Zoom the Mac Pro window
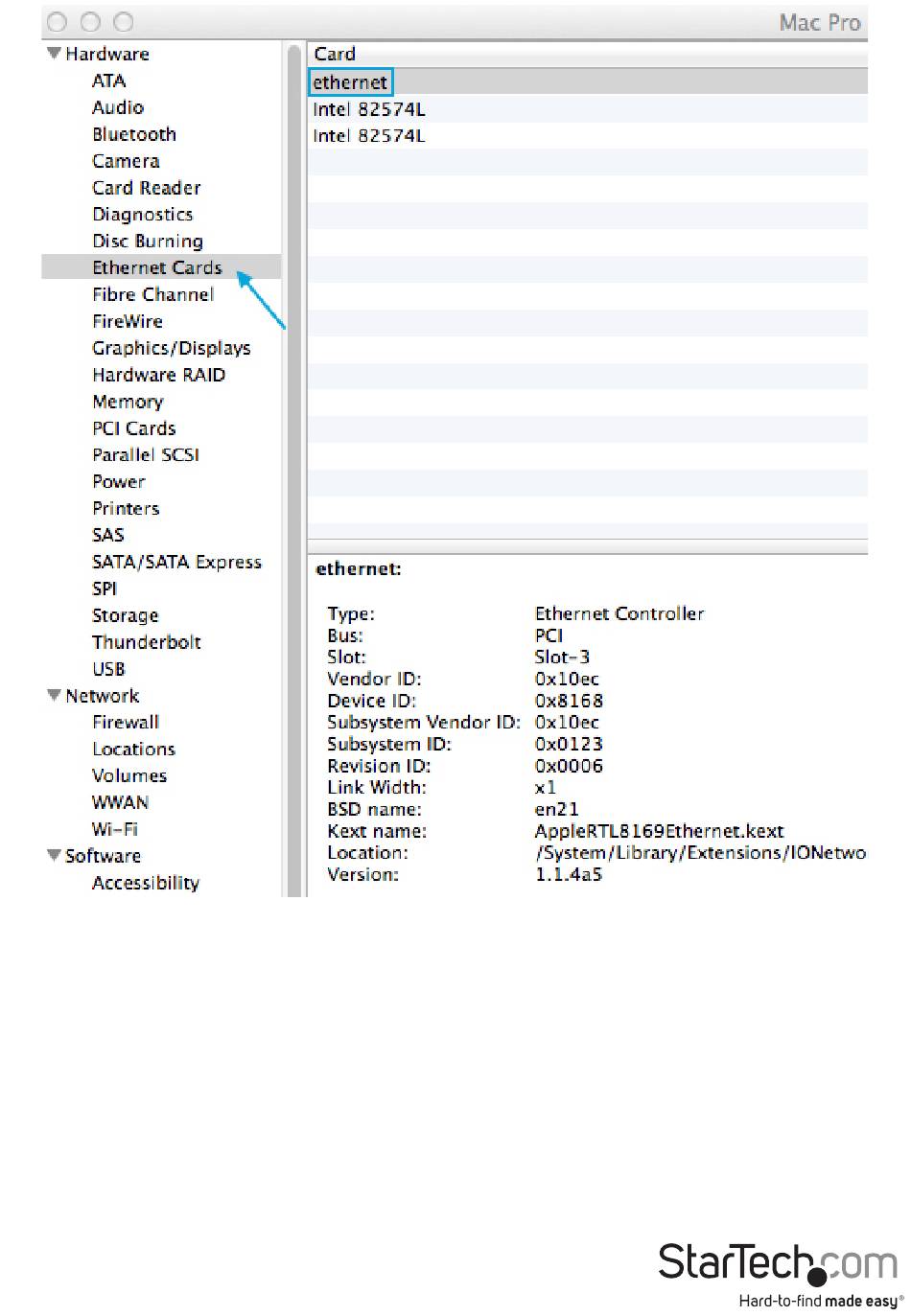This screenshot has height=1316, width=911. click(x=124, y=22)
